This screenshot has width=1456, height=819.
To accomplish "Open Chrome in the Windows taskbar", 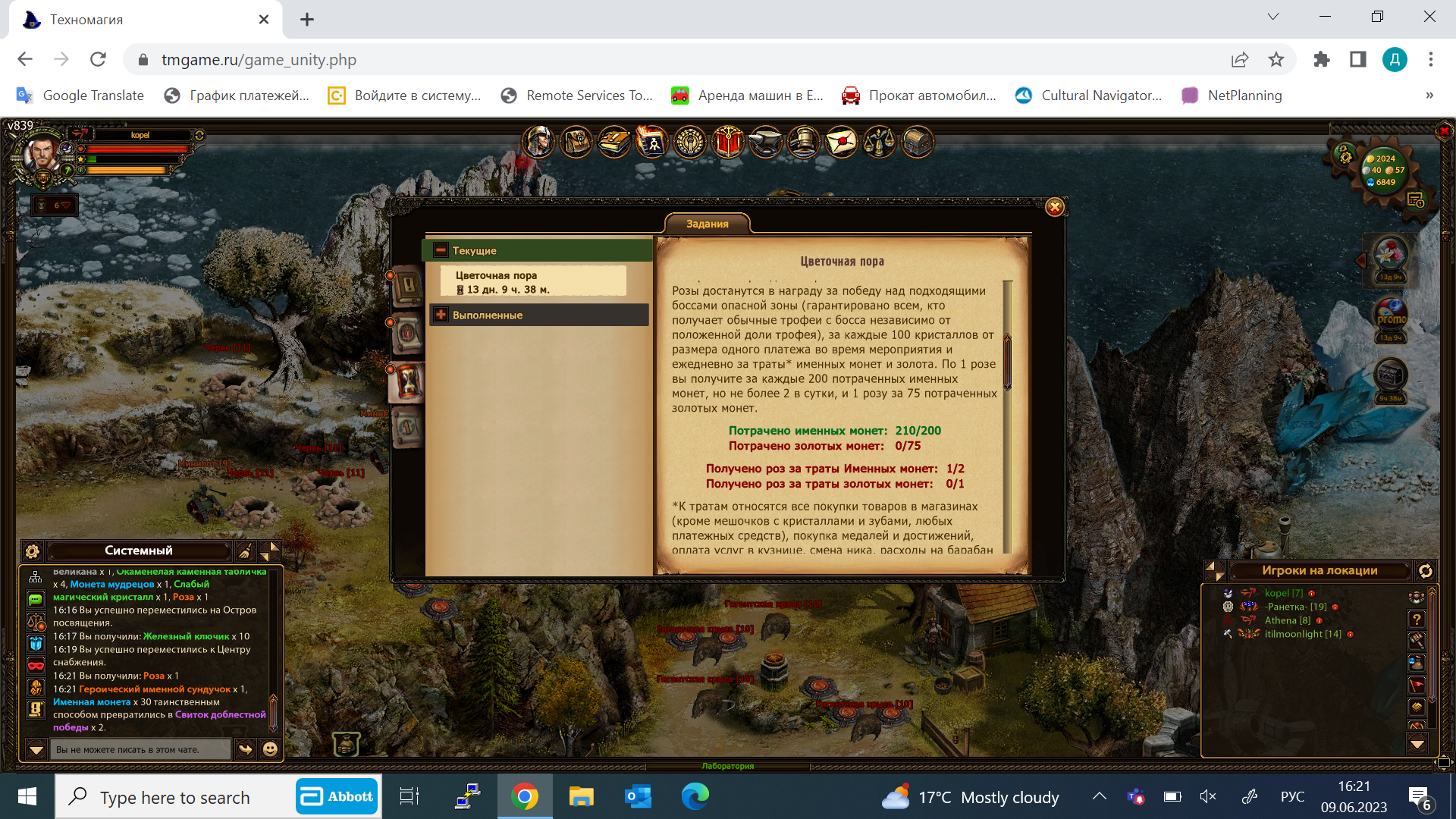I will point(525,796).
